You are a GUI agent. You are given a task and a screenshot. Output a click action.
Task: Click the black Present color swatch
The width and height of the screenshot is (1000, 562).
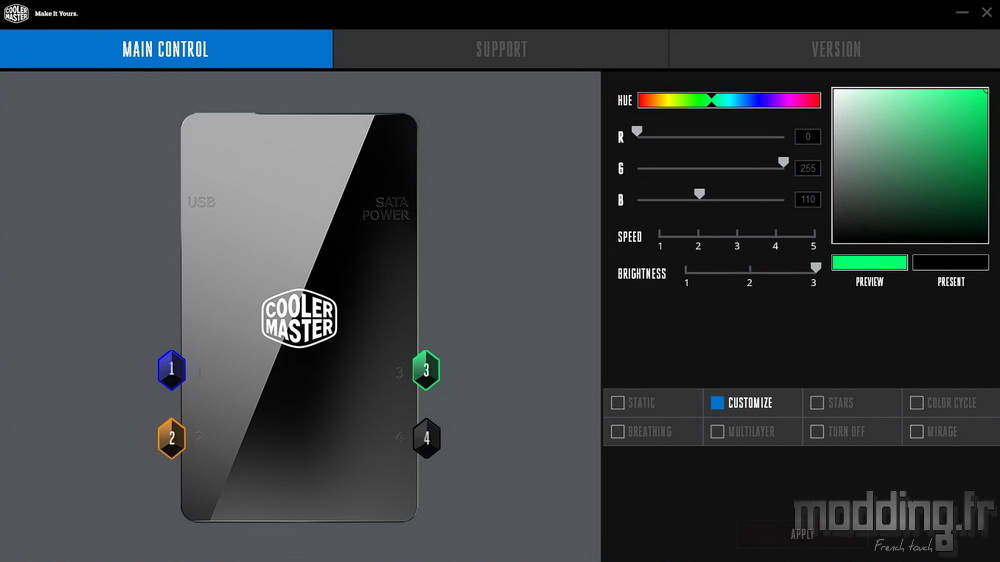[950, 262]
